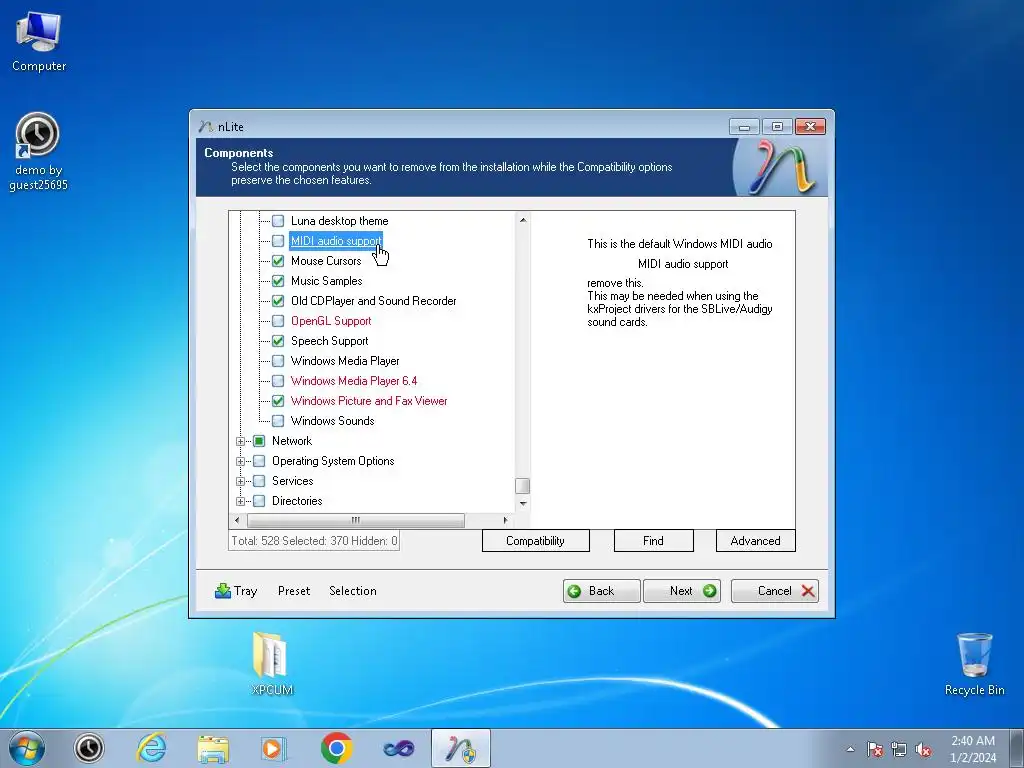Check the Services group box
Screen dimensions: 1024x768
(259, 481)
